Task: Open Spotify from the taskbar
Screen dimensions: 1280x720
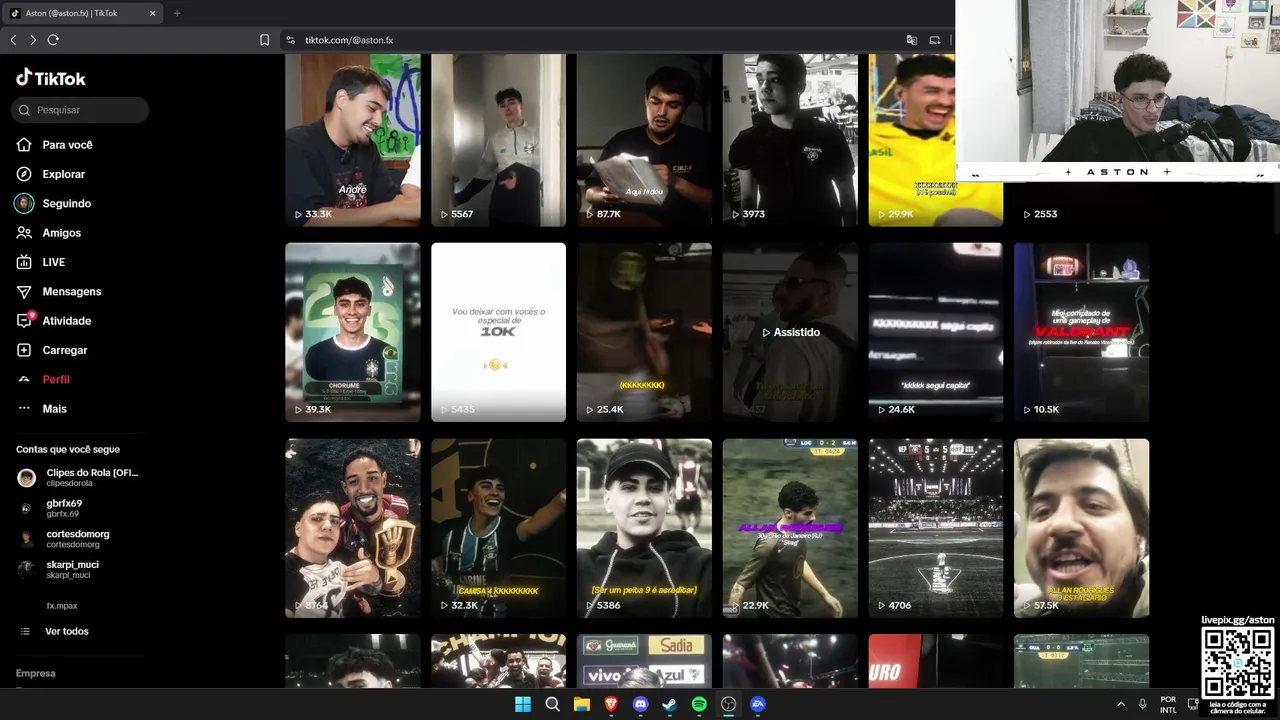Action: click(699, 704)
